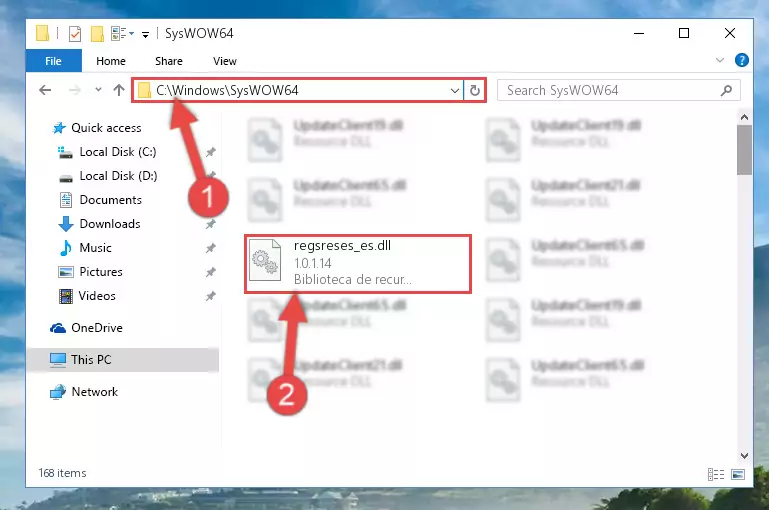Viewport: 769px width, 510px height.
Task: Expand the ribbon with the chevron
Action: click(x=719, y=60)
